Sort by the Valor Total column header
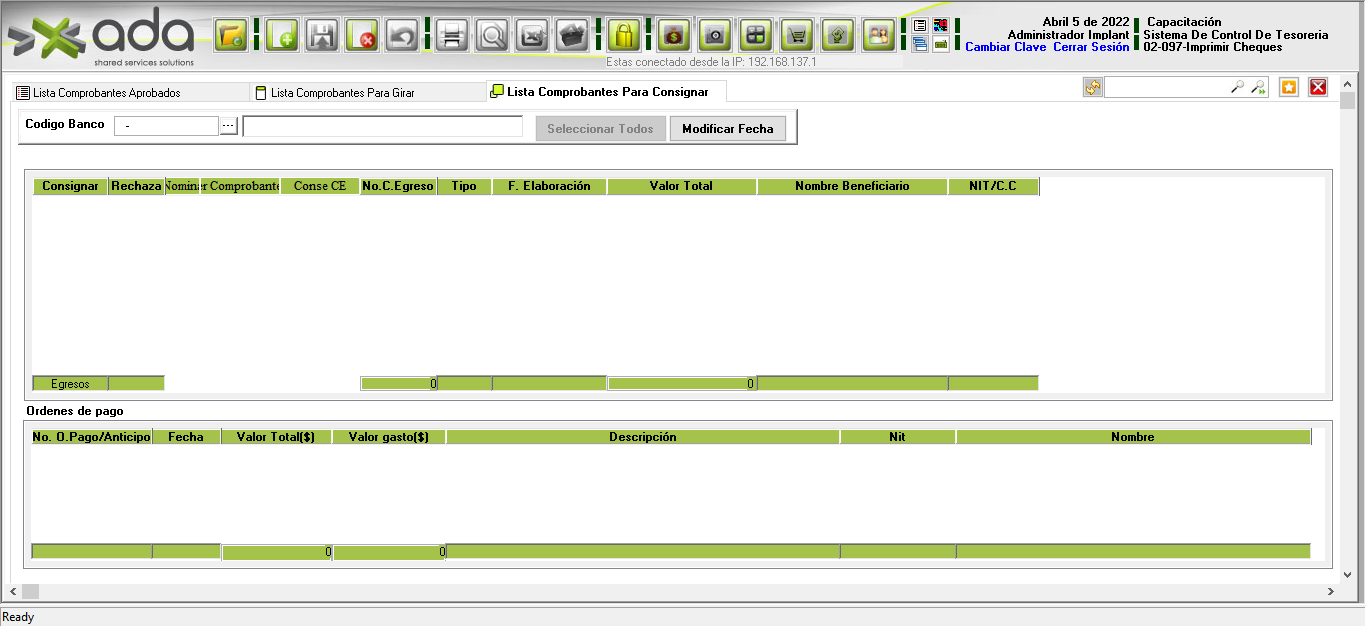1366x627 pixels. click(x=681, y=186)
